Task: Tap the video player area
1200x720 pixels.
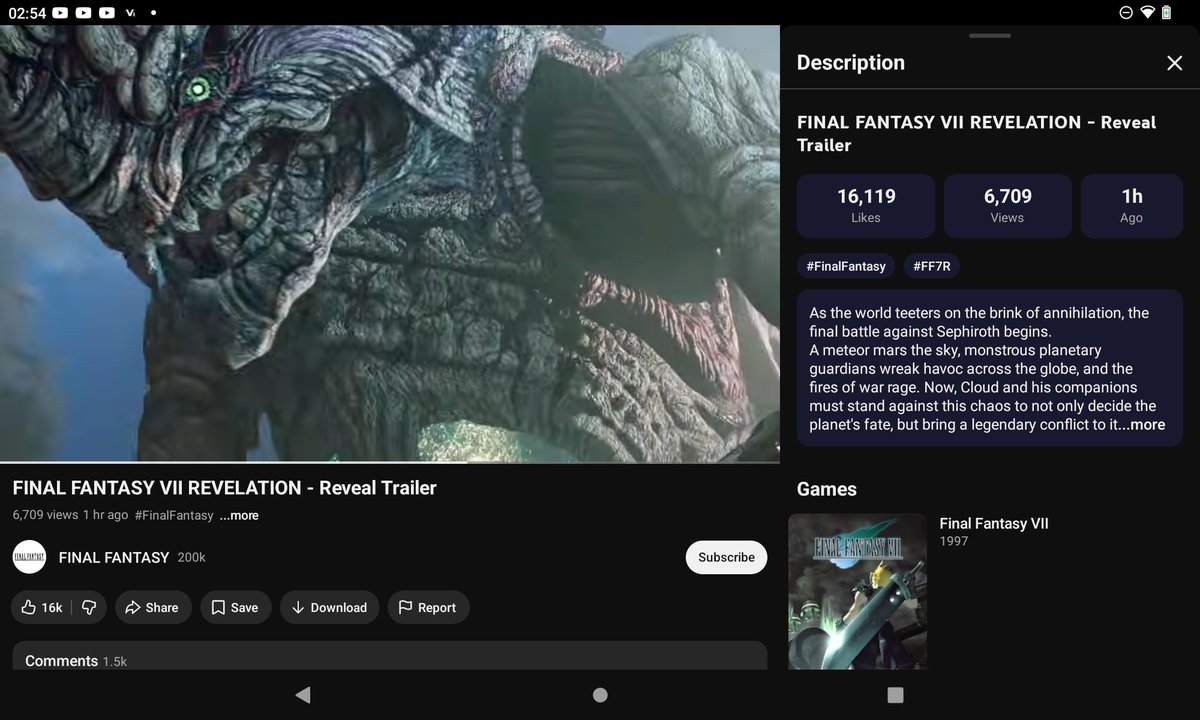Action: coord(390,243)
